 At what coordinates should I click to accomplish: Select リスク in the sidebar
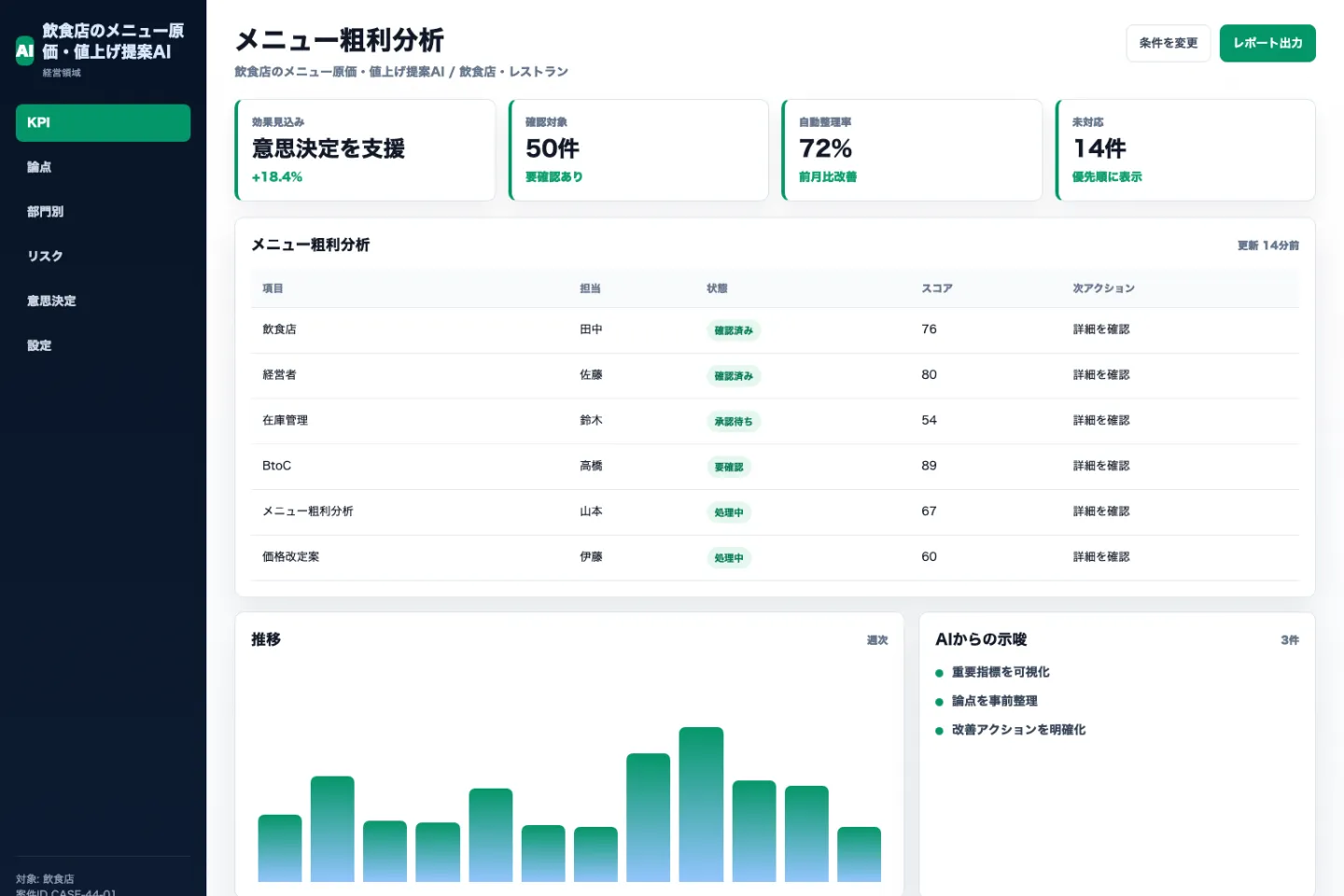103,256
